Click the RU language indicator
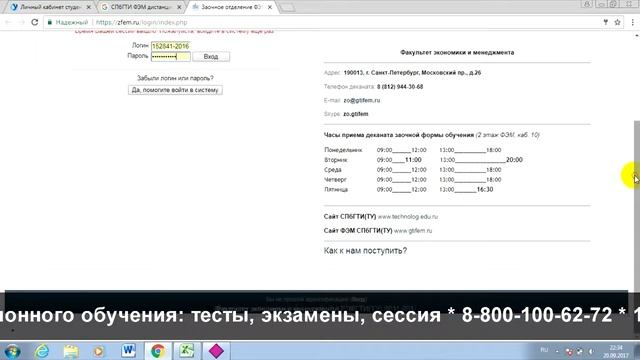Viewport: 640px width, 360px height. 544,350
